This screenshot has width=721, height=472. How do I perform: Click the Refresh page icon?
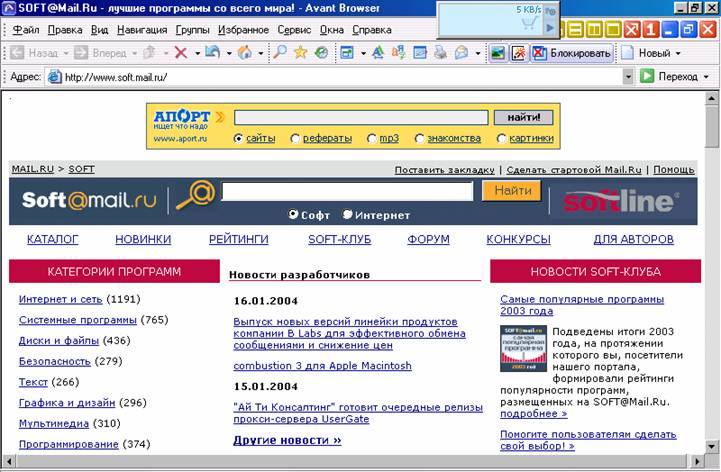tap(212, 52)
